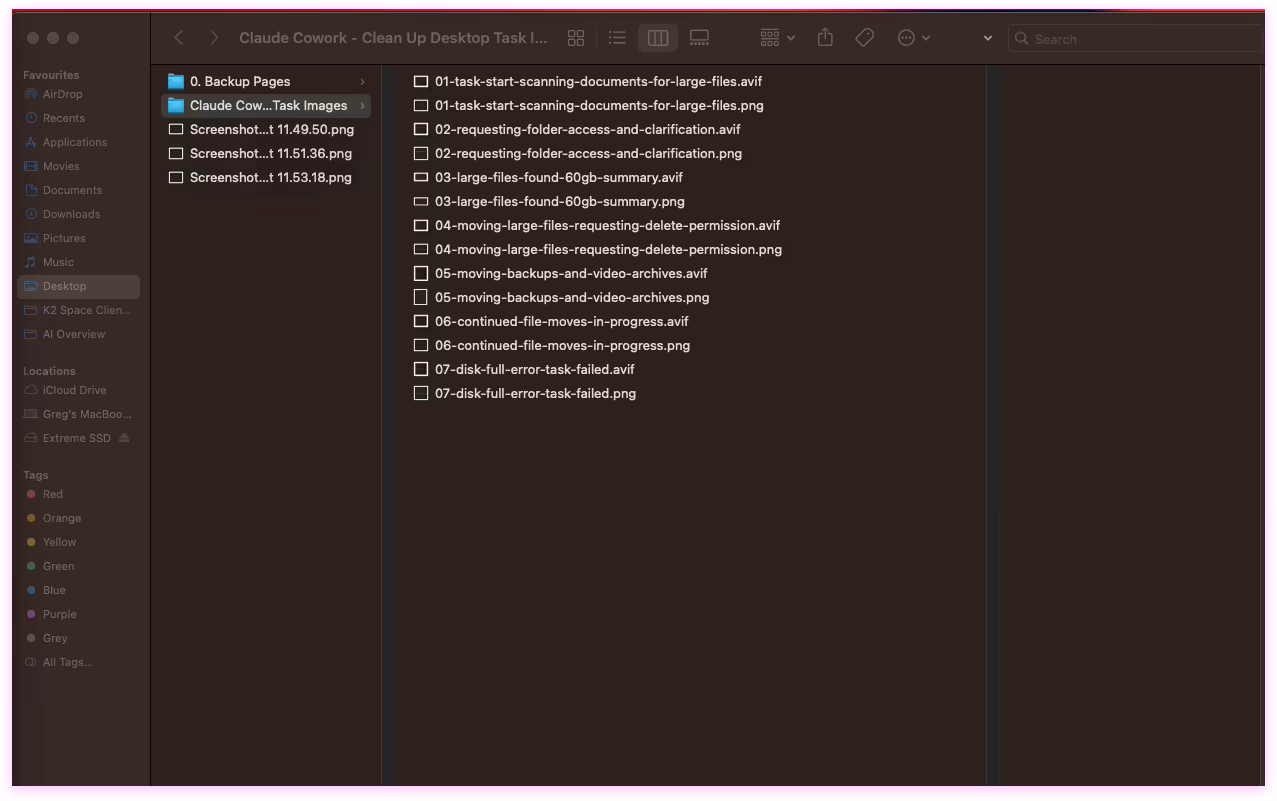
Task: Switch to icon grid view
Action: [576, 38]
